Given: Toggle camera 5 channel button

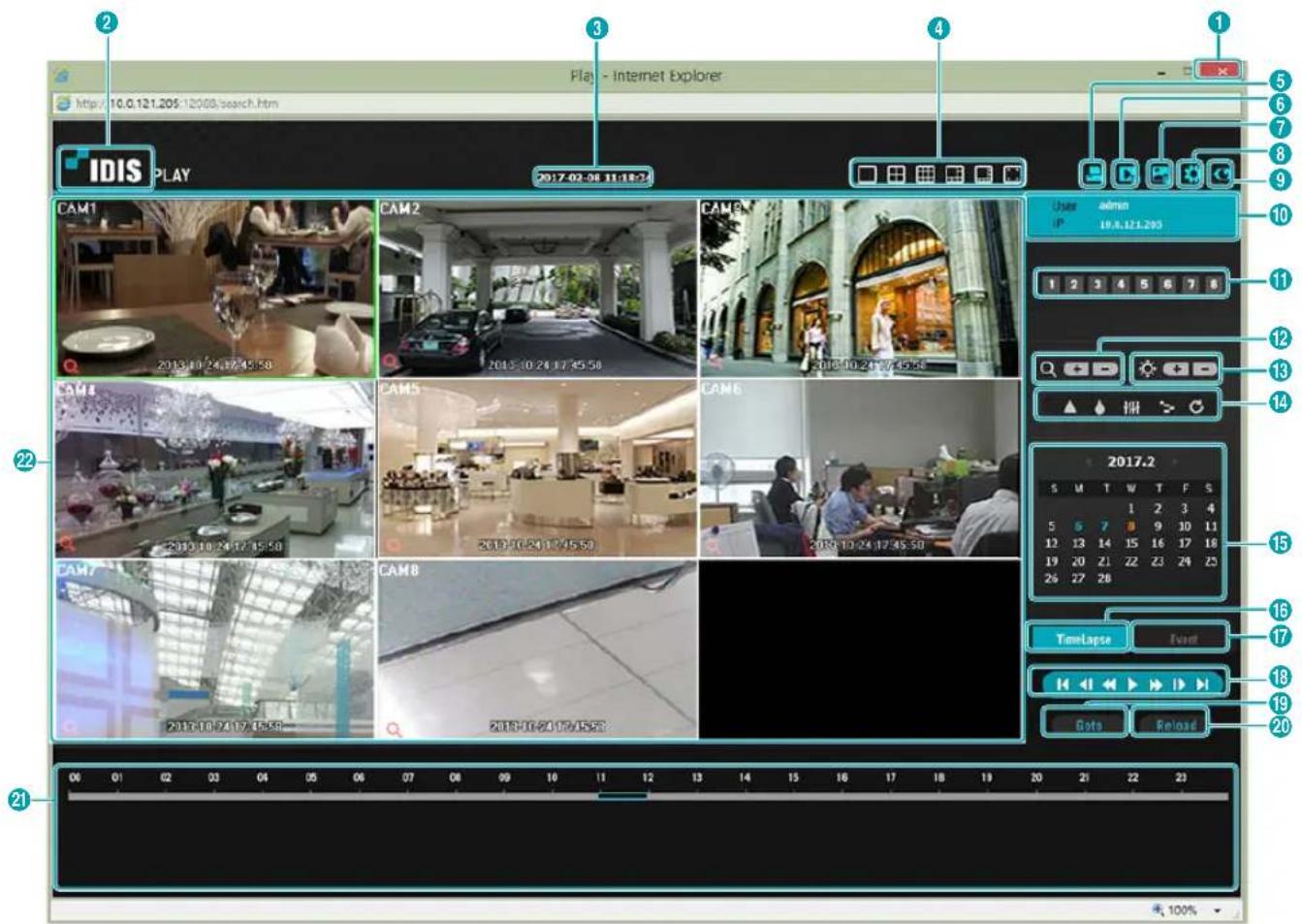Looking at the screenshot, I should coord(1144,284).
